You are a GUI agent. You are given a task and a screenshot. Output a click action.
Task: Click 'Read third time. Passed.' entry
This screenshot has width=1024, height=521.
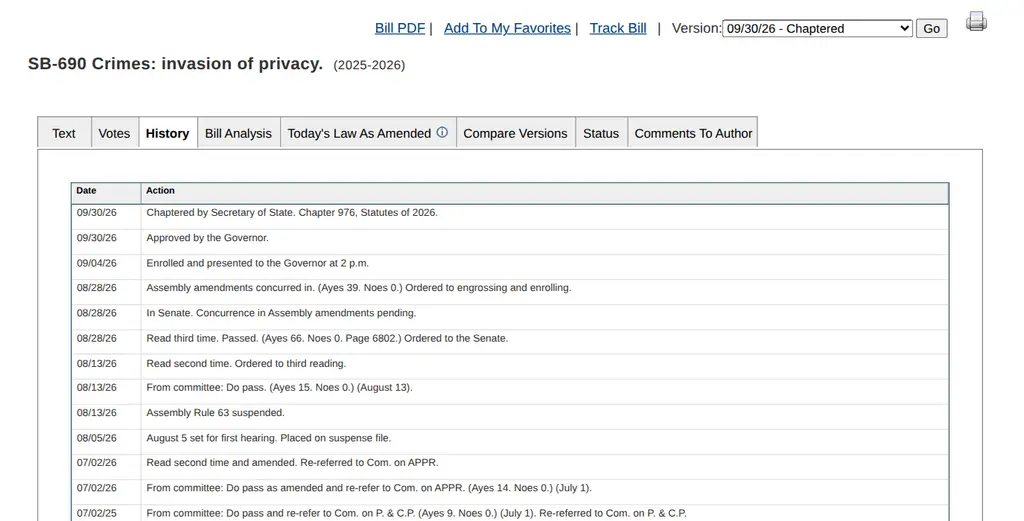pyautogui.click(x=327, y=339)
